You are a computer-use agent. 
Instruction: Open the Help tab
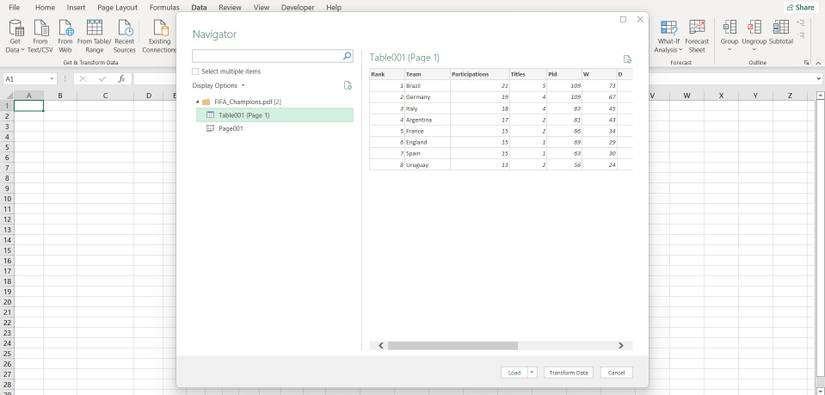pos(334,7)
